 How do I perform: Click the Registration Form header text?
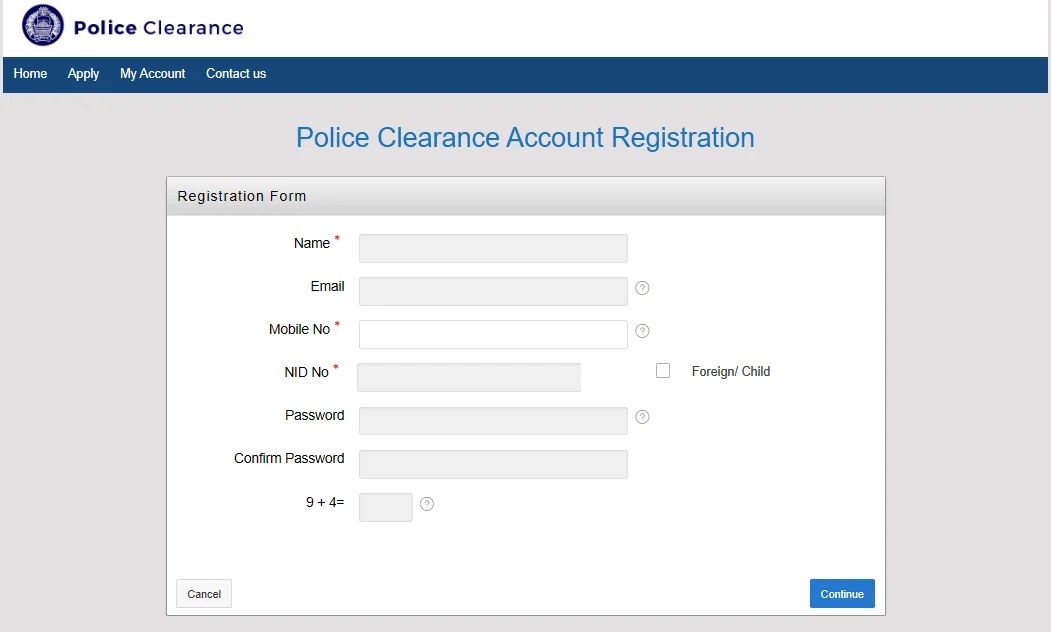tap(242, 196)
